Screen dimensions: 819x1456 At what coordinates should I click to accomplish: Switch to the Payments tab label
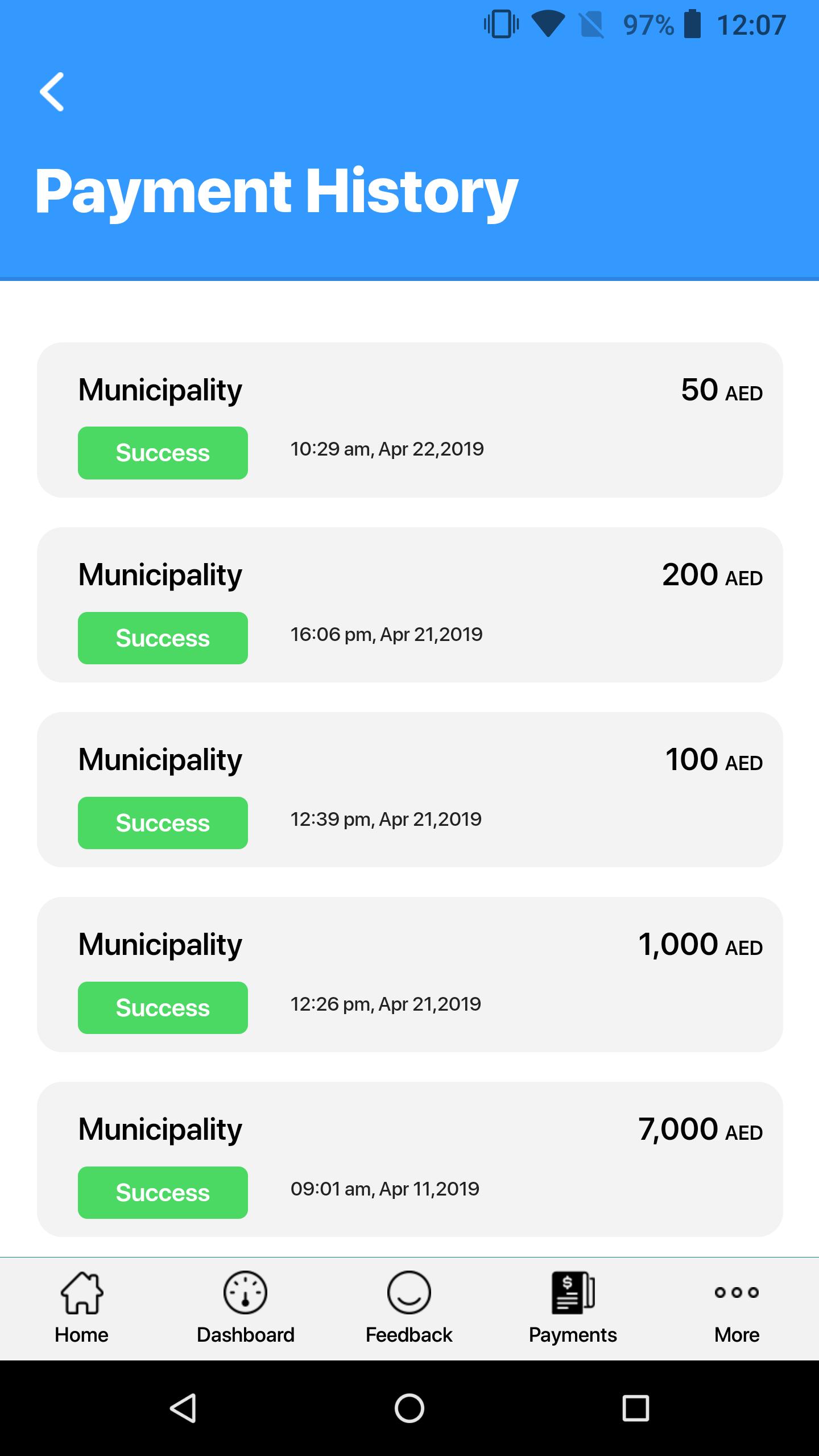pos(573,1335)
